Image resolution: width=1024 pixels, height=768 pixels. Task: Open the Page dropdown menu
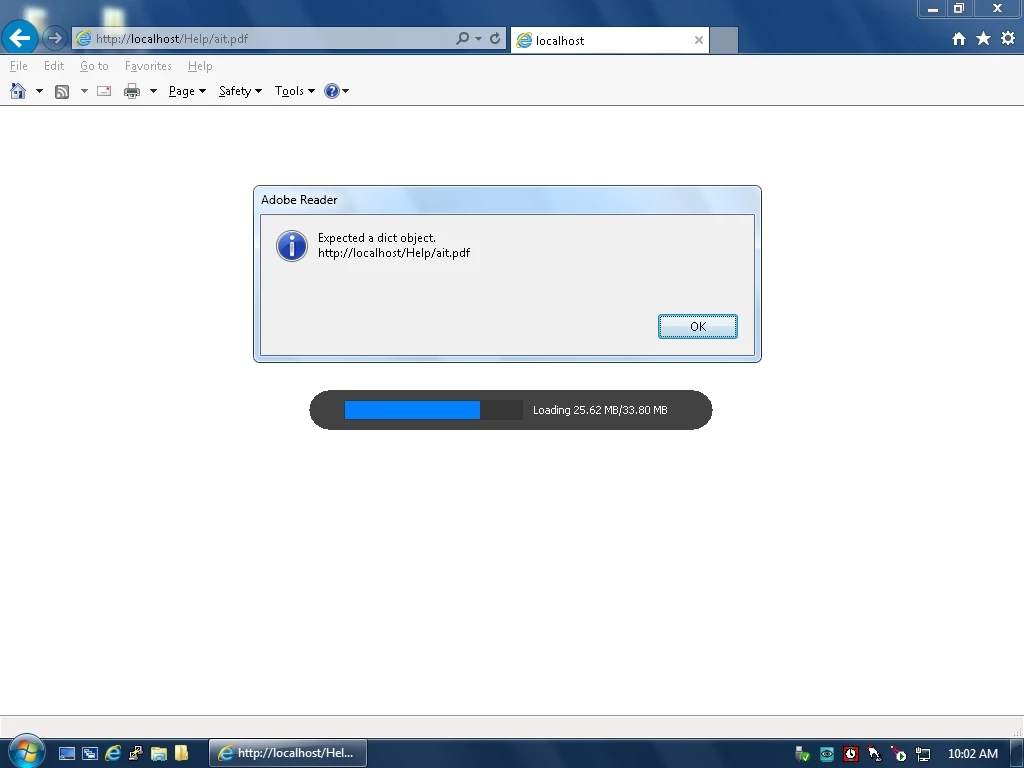[x=187, y=91]
